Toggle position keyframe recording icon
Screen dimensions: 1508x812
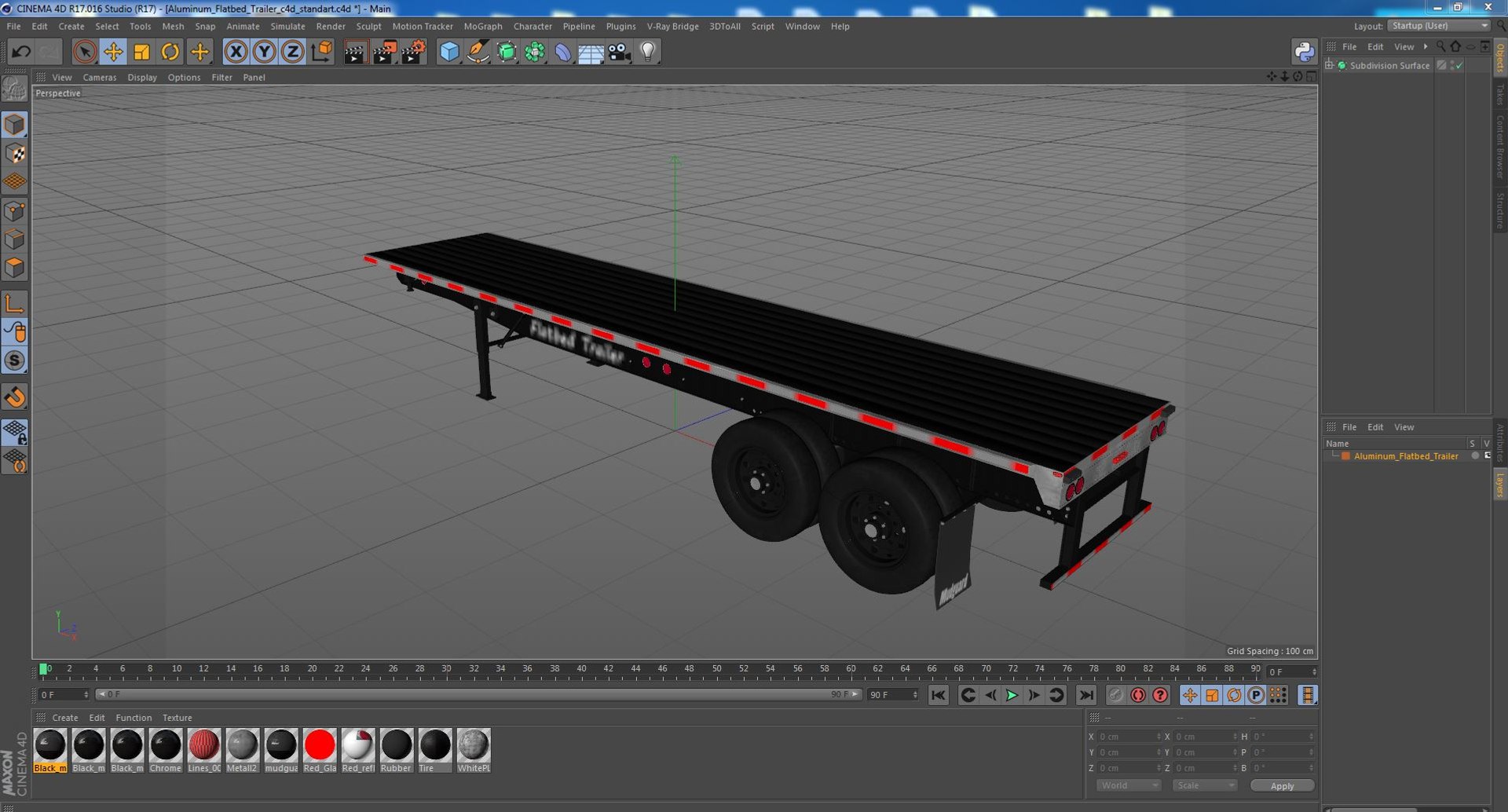pos(1190,695)
